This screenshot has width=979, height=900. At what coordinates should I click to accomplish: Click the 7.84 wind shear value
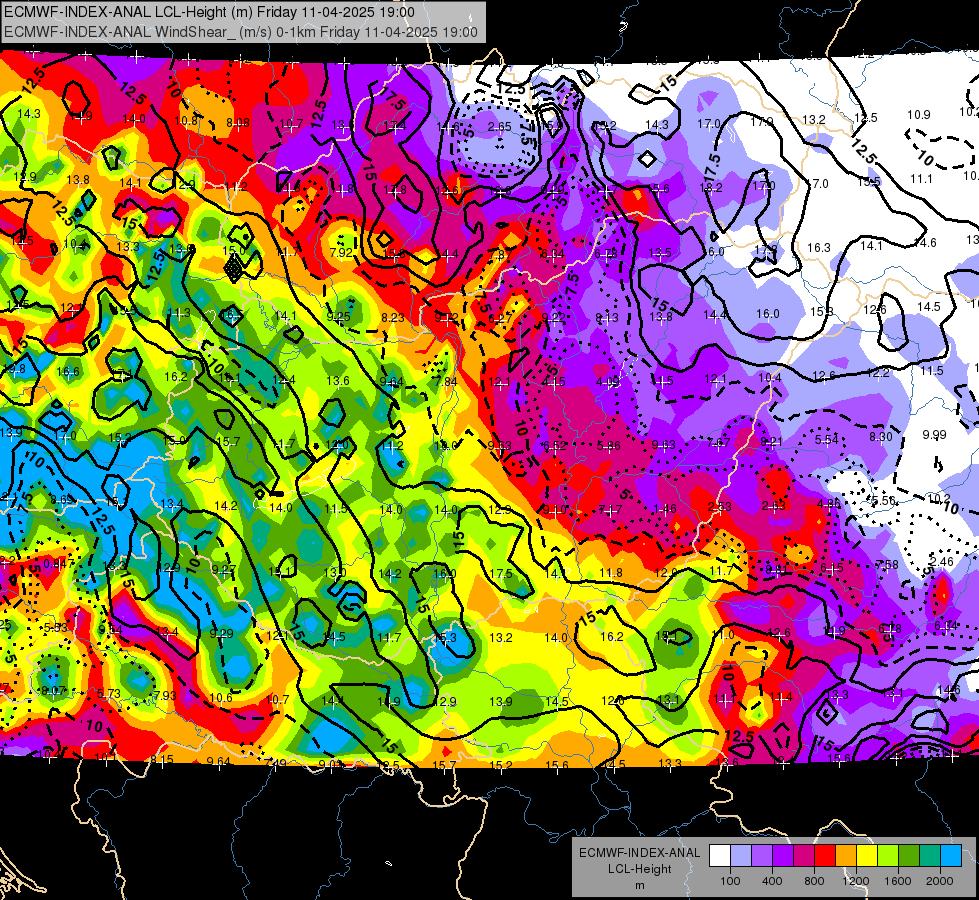[446, 382]
